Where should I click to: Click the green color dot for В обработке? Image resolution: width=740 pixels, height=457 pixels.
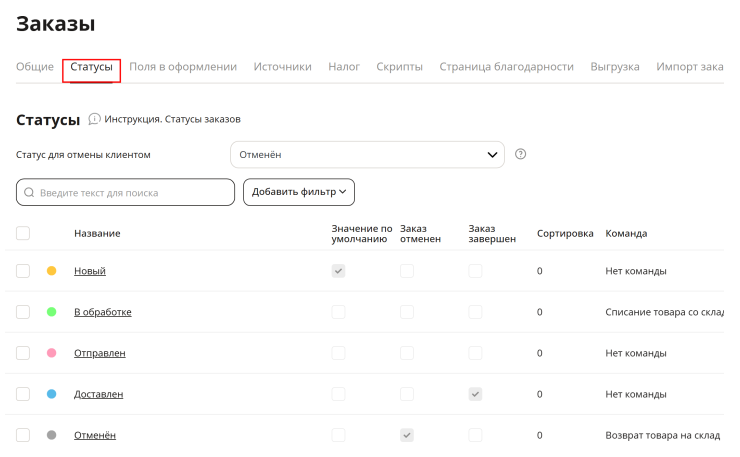tap(51, 312)
